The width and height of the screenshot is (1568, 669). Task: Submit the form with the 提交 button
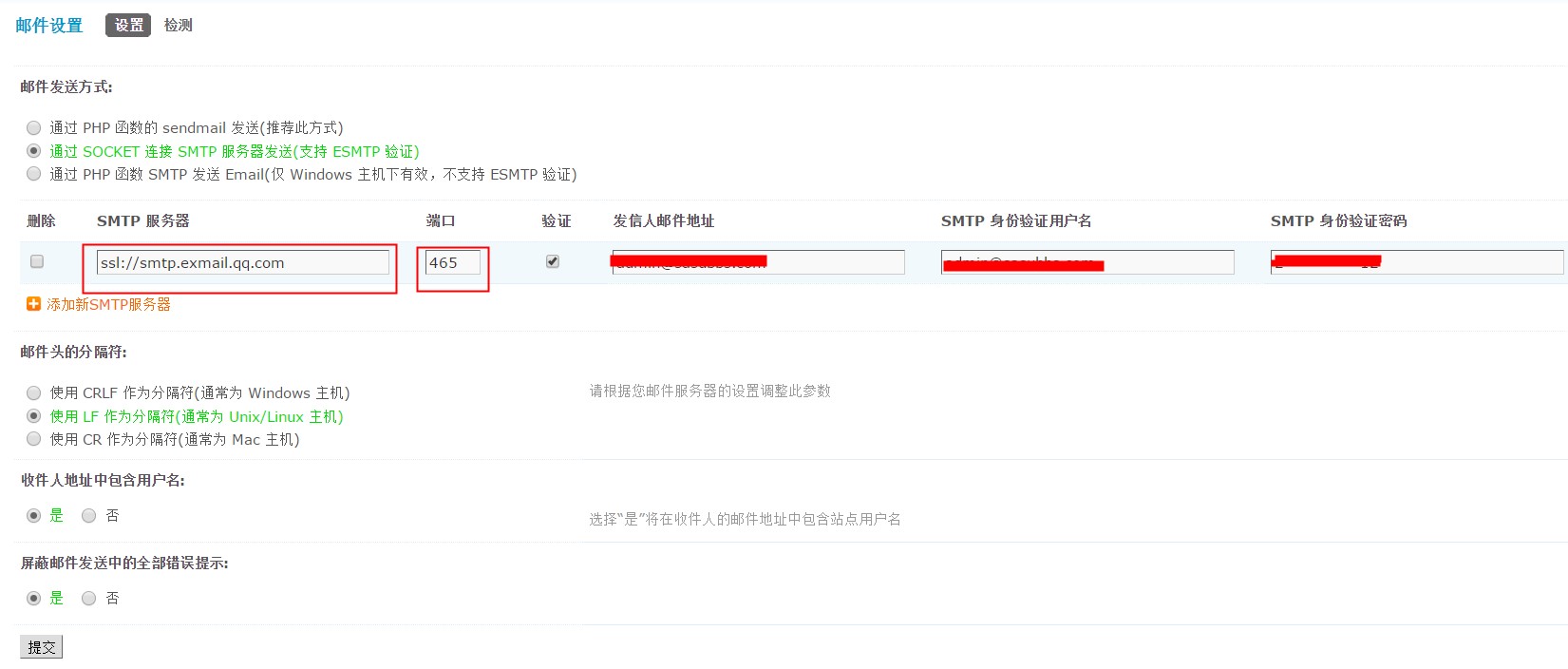point(41,647)
